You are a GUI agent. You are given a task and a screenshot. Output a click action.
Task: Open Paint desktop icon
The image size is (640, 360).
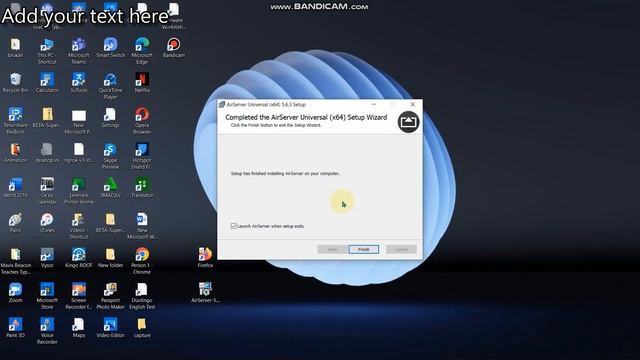tap(15, 223)
